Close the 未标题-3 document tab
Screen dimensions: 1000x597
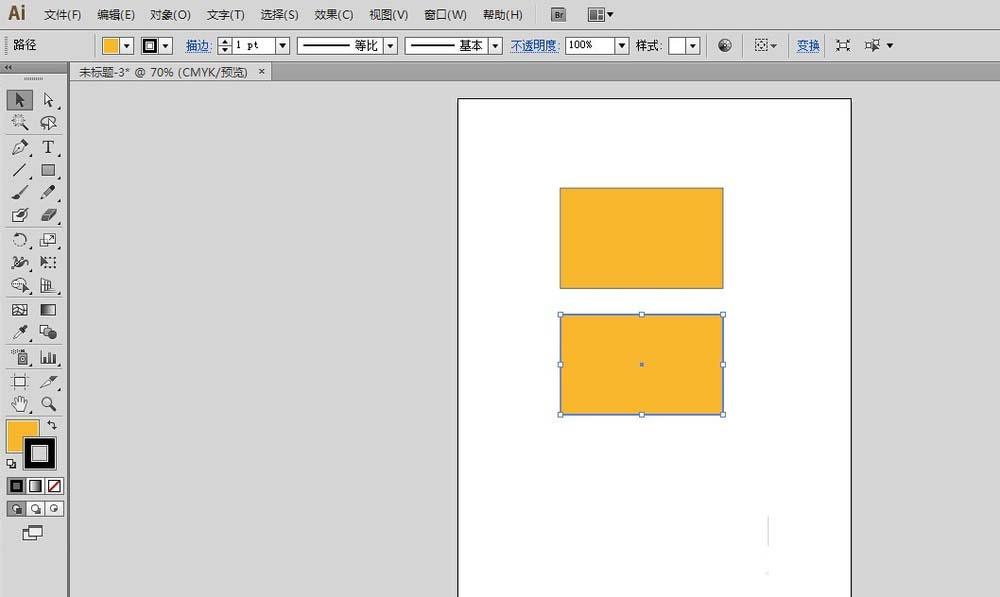coord(261,72)
